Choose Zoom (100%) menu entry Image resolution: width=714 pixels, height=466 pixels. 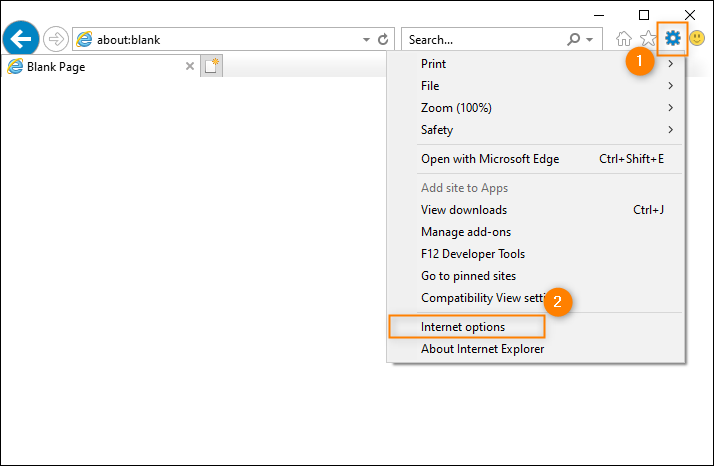click(x=536, y=108)
